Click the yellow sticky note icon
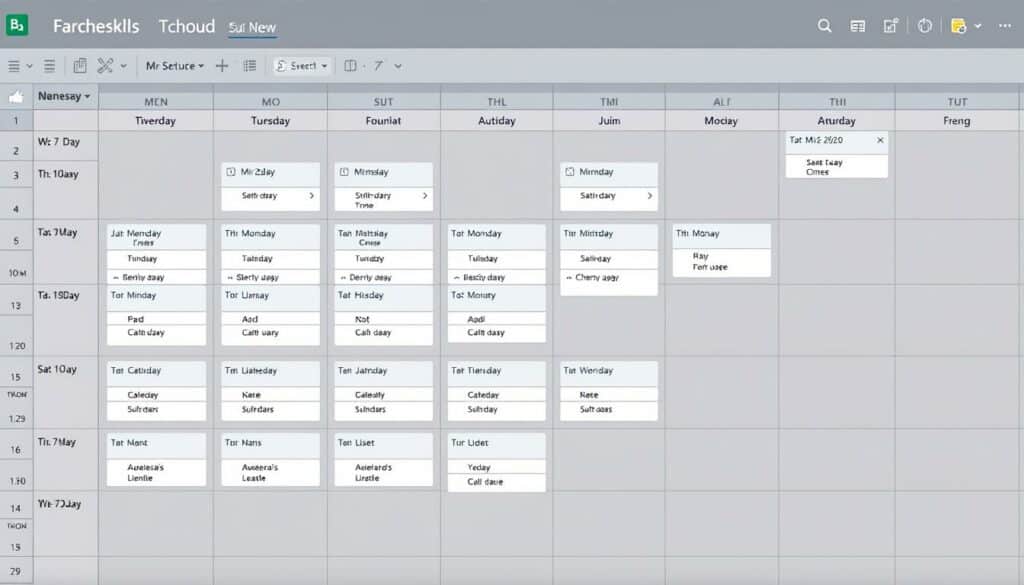This screenshot has height=585, width=1024. [x=959, y=26]
